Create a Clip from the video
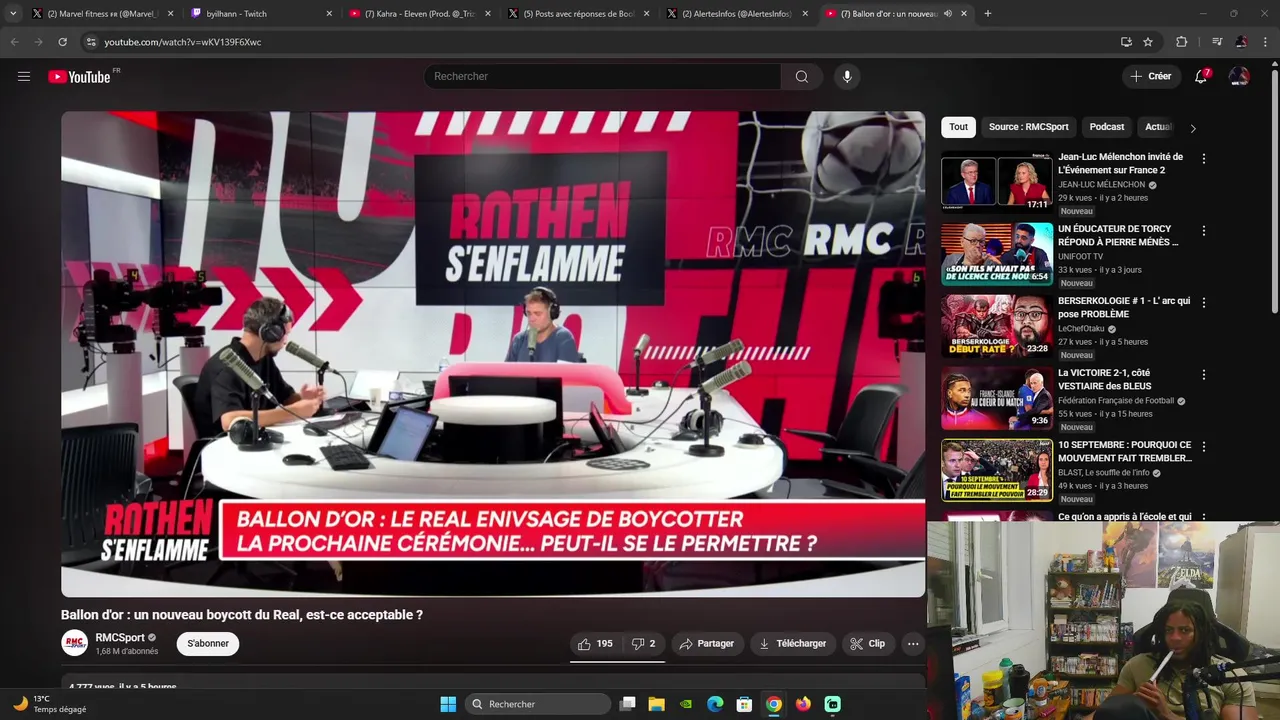 click(868, 644)
